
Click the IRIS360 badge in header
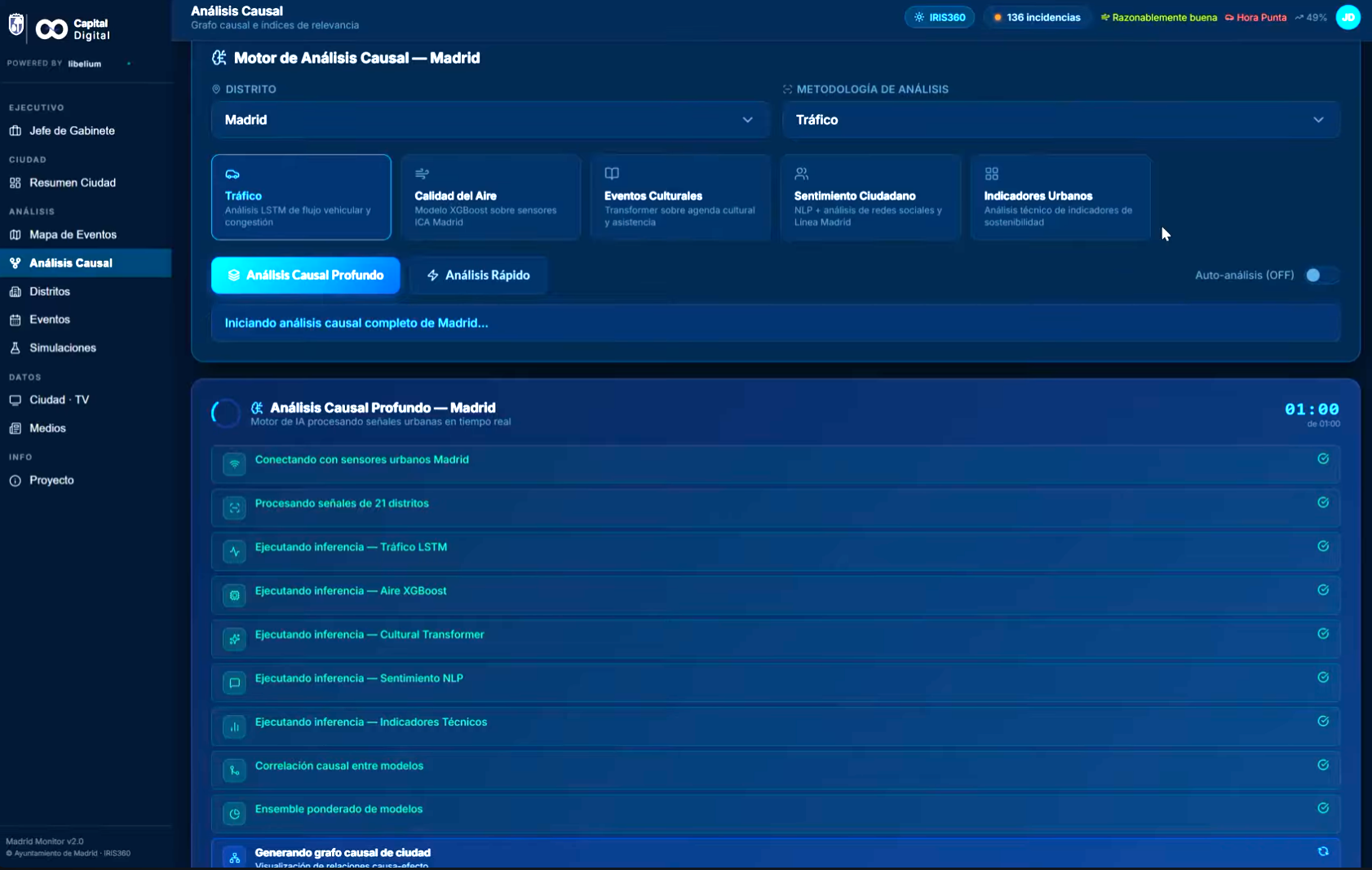point(940,17)
